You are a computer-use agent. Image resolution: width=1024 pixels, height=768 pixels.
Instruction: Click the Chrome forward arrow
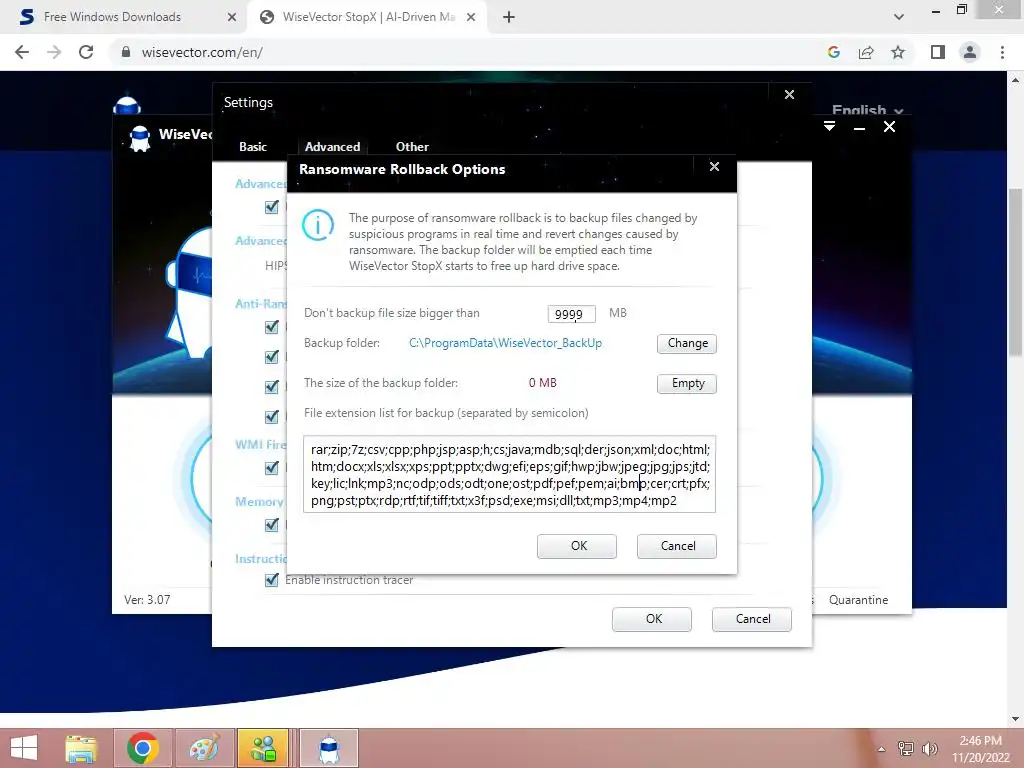[54, 52]
